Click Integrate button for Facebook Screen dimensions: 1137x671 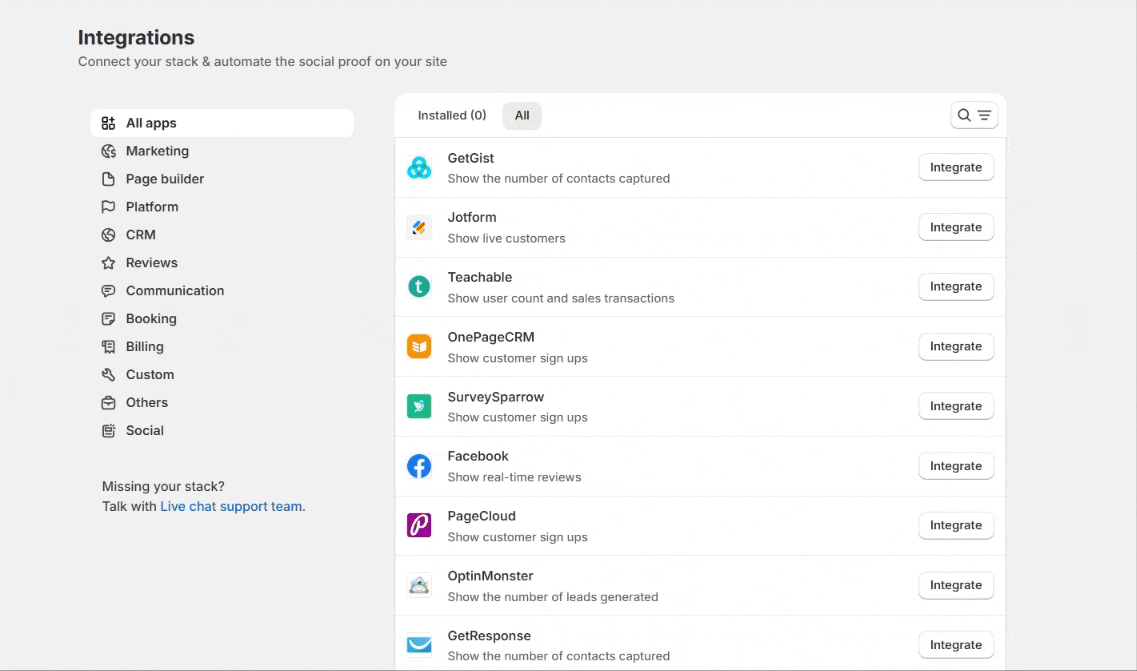pyautogui.click(x=956, y=466)
